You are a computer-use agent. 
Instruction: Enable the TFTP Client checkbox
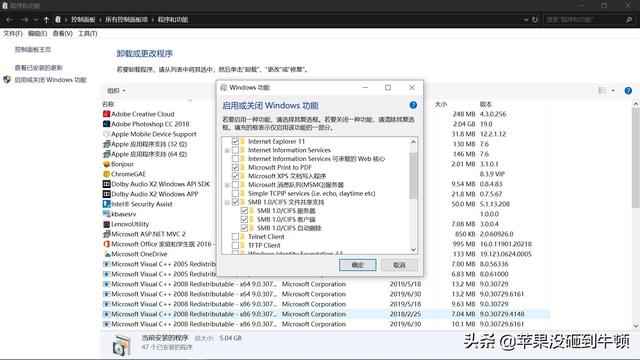click(236, 245)
